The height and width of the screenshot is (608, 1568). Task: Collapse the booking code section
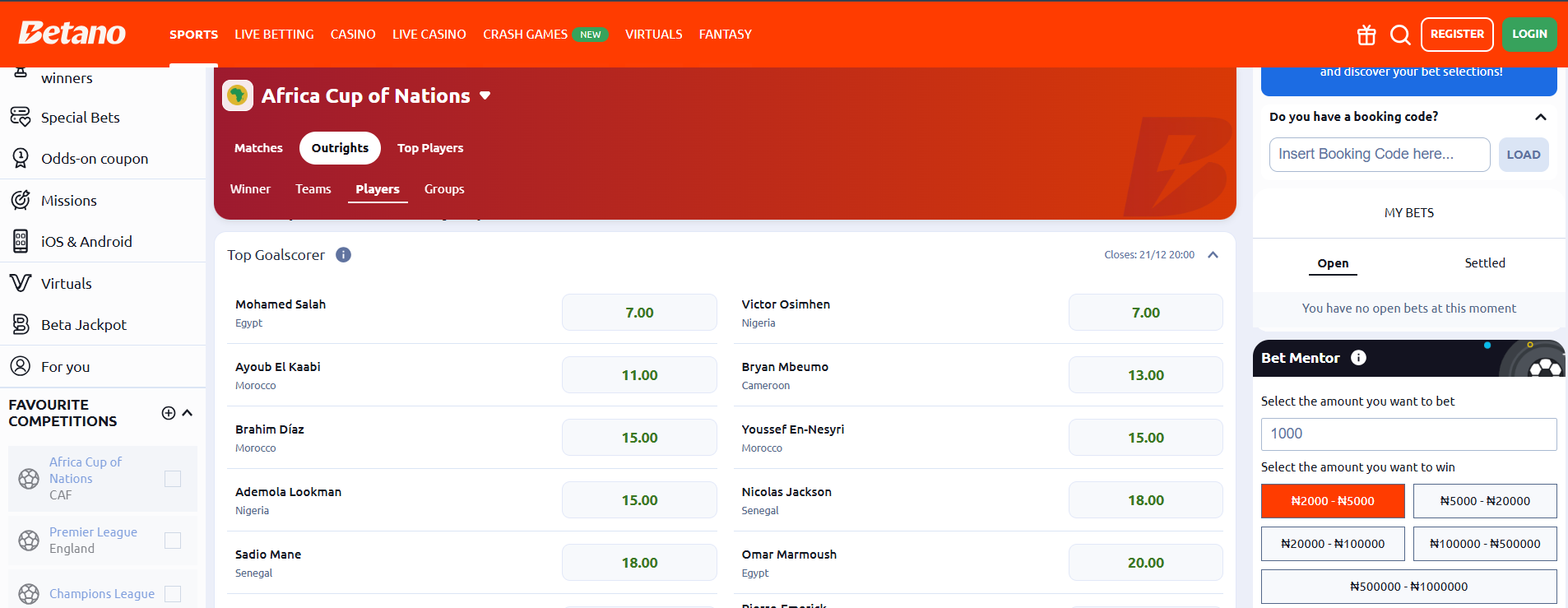tap(1541, 117)
